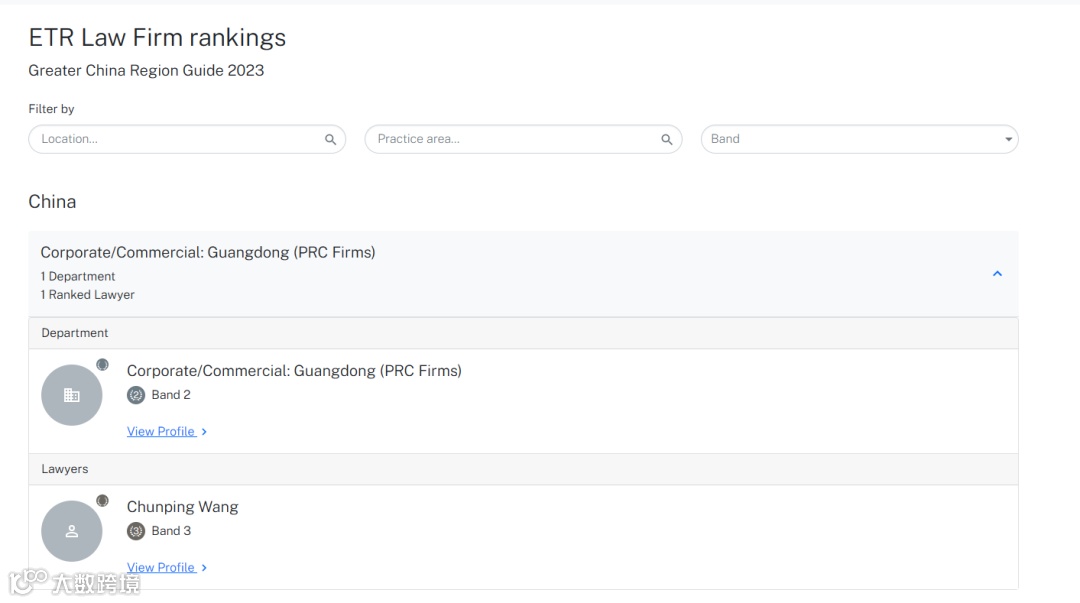Select the Chunping Wang lawyer name
Screen dimensions: 1080x603
tap(183, 507)
